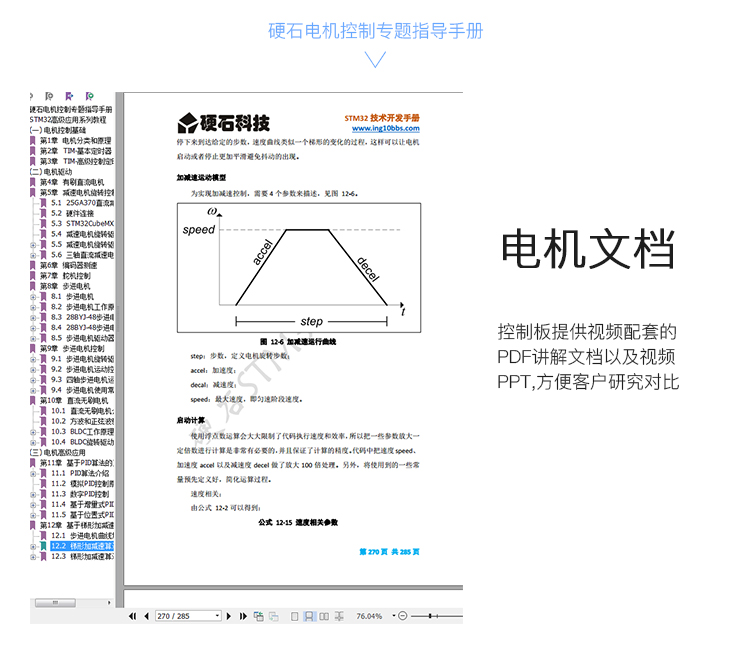This screenshot has width=750, height=652.
Task: Click the zoom out minus button
Action: click(x=402, y=616)
